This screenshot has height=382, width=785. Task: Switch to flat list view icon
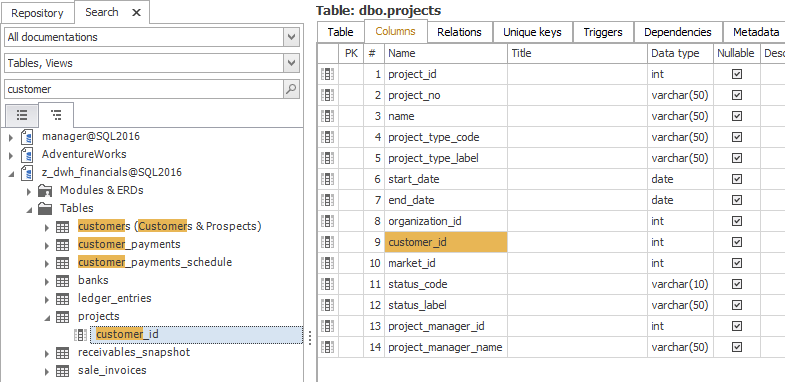22,116
